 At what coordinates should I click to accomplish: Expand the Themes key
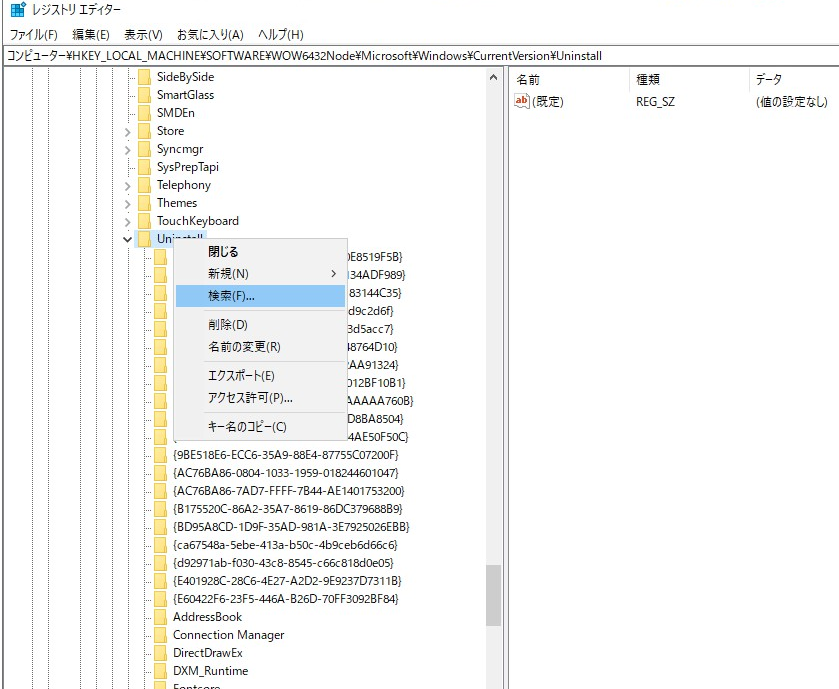pos(127,204)
